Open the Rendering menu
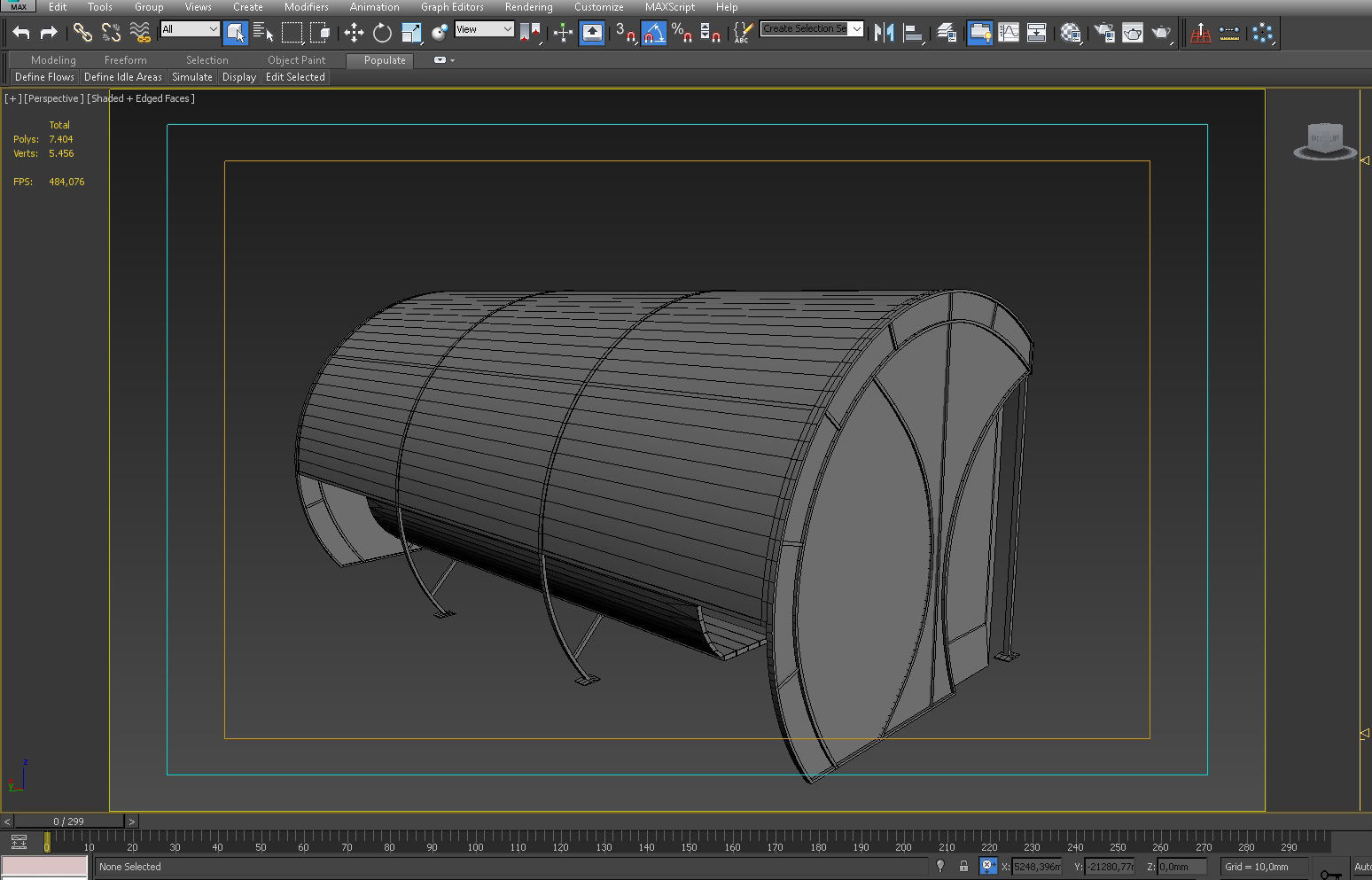This screenshot has width=1372, height=880. point(529,7)
